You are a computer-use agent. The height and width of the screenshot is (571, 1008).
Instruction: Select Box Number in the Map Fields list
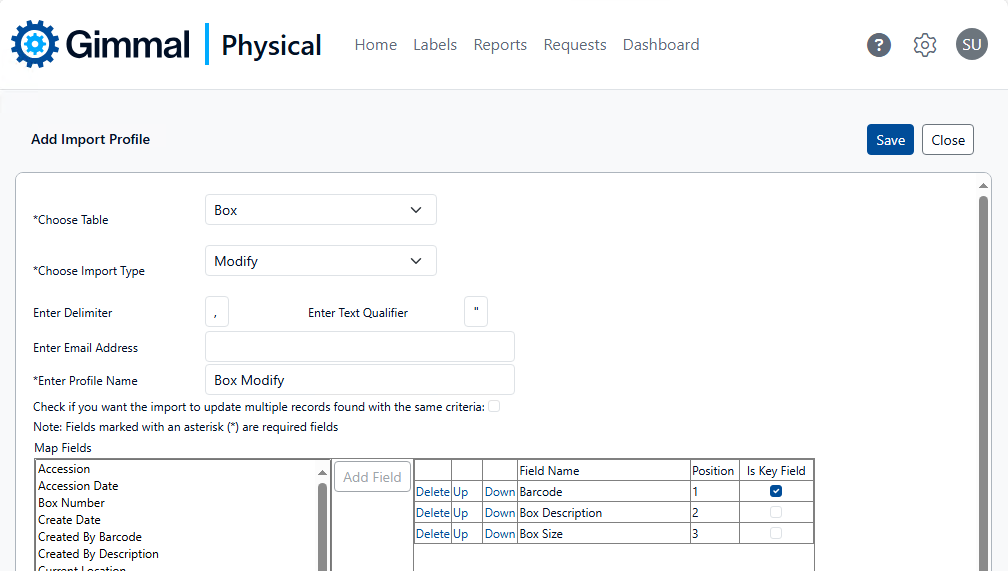(x=71, y=503)
